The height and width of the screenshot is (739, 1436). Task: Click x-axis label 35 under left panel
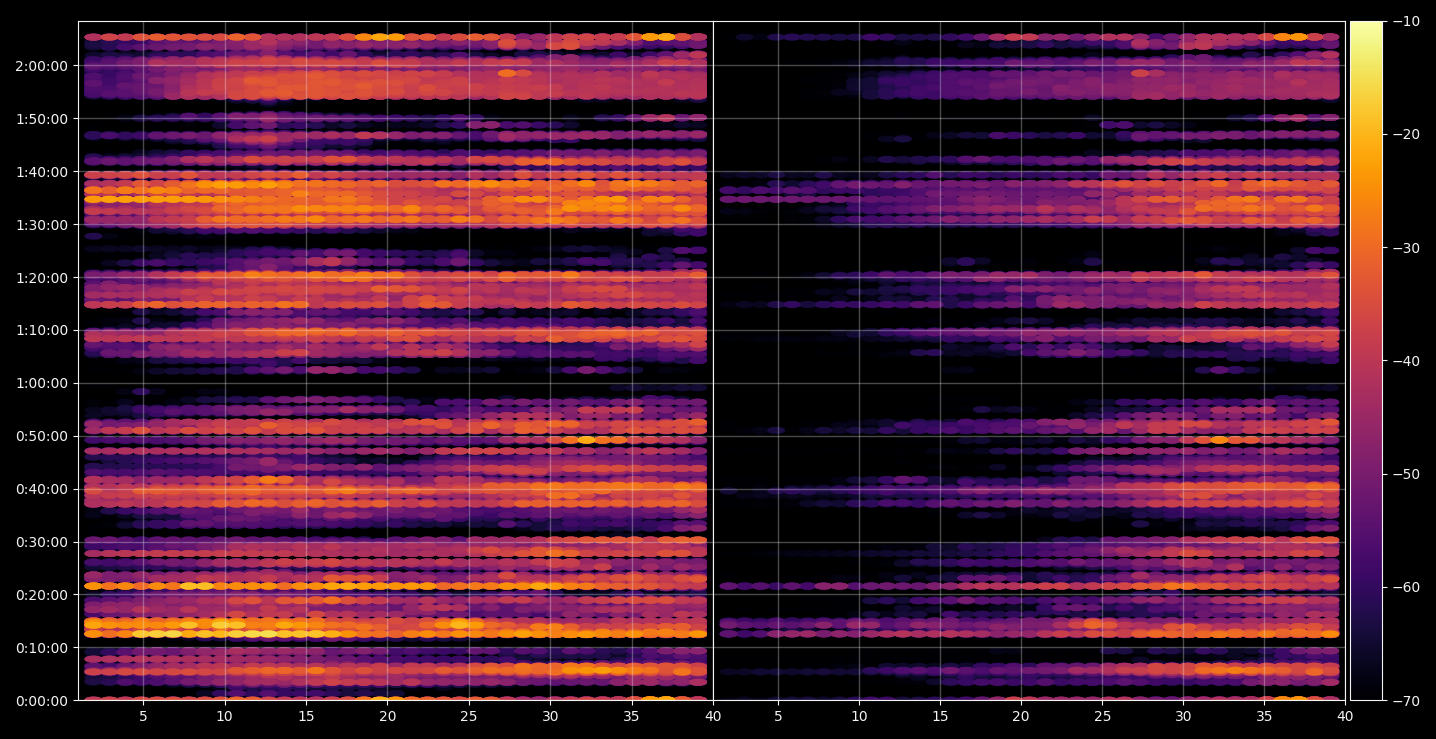pyautogui.click(x=632, y=716)
